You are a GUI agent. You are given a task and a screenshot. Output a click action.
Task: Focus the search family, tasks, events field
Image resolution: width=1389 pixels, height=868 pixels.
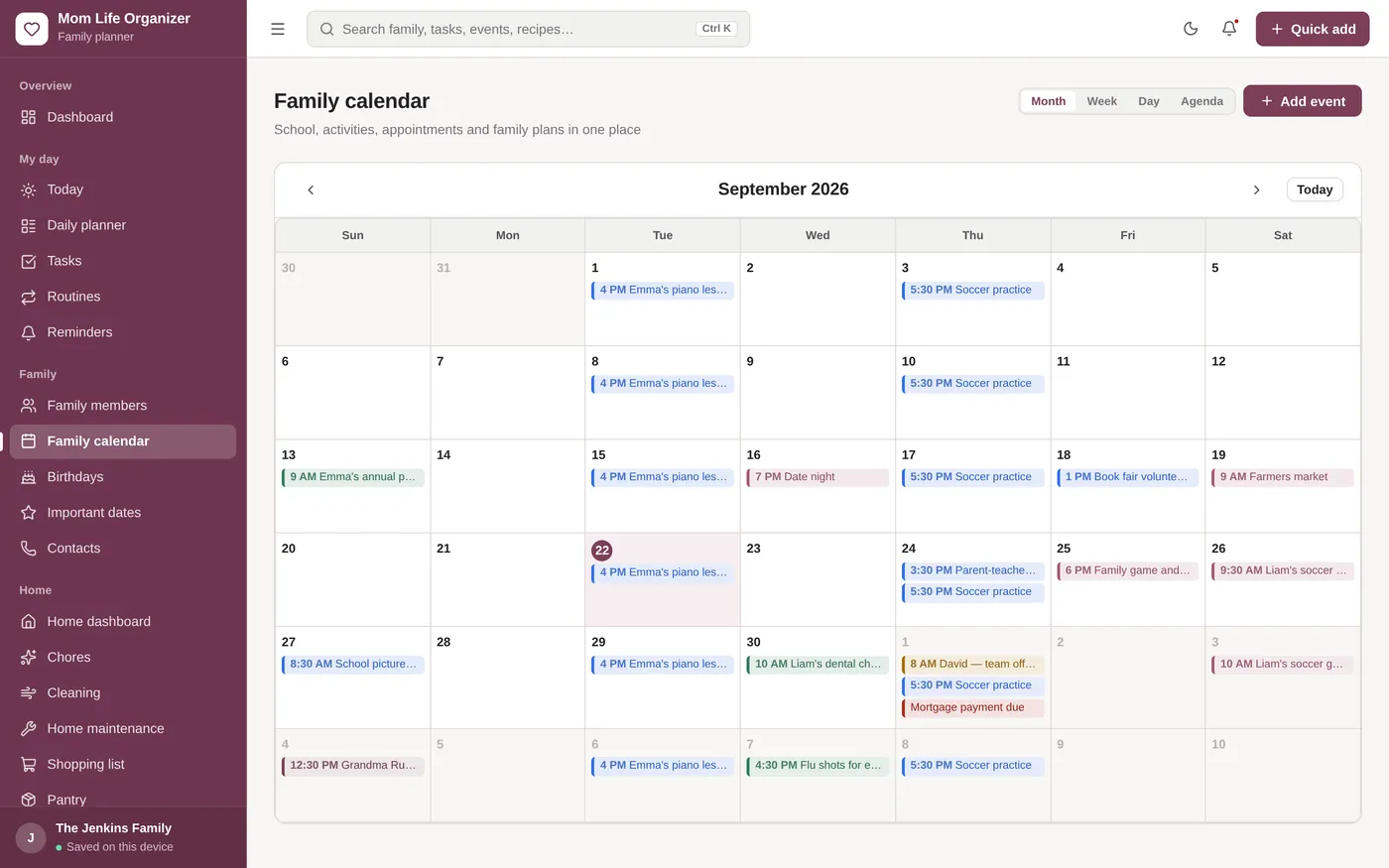(x=529, y=29)
